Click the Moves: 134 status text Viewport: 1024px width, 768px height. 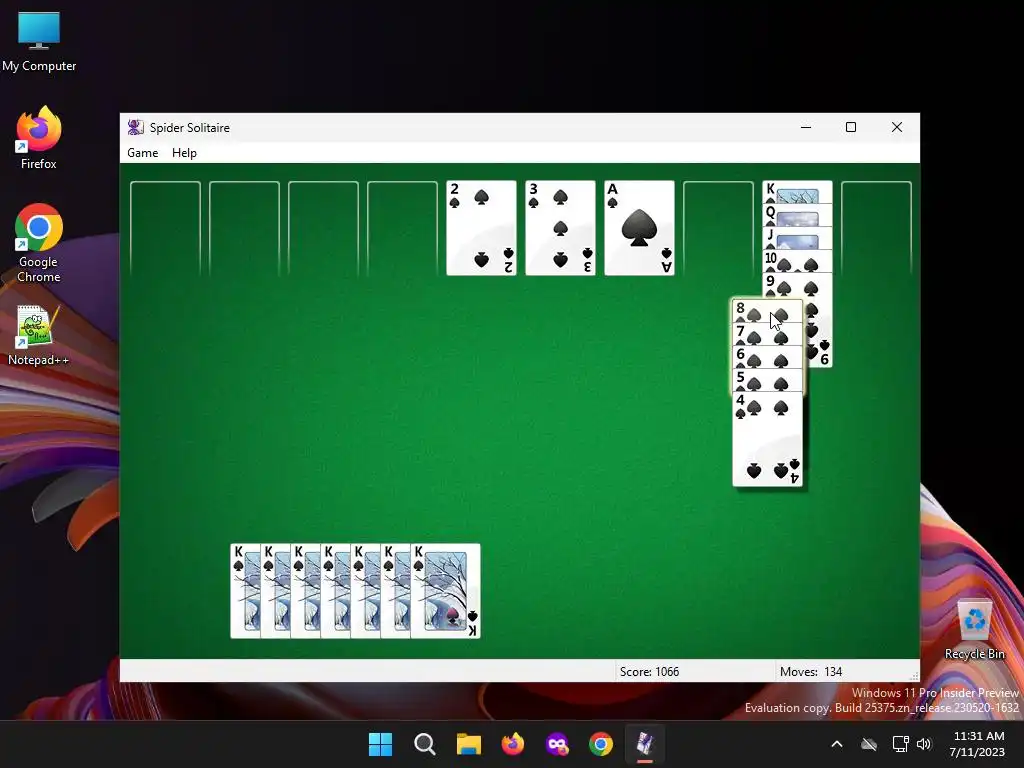tap(810, 671)
